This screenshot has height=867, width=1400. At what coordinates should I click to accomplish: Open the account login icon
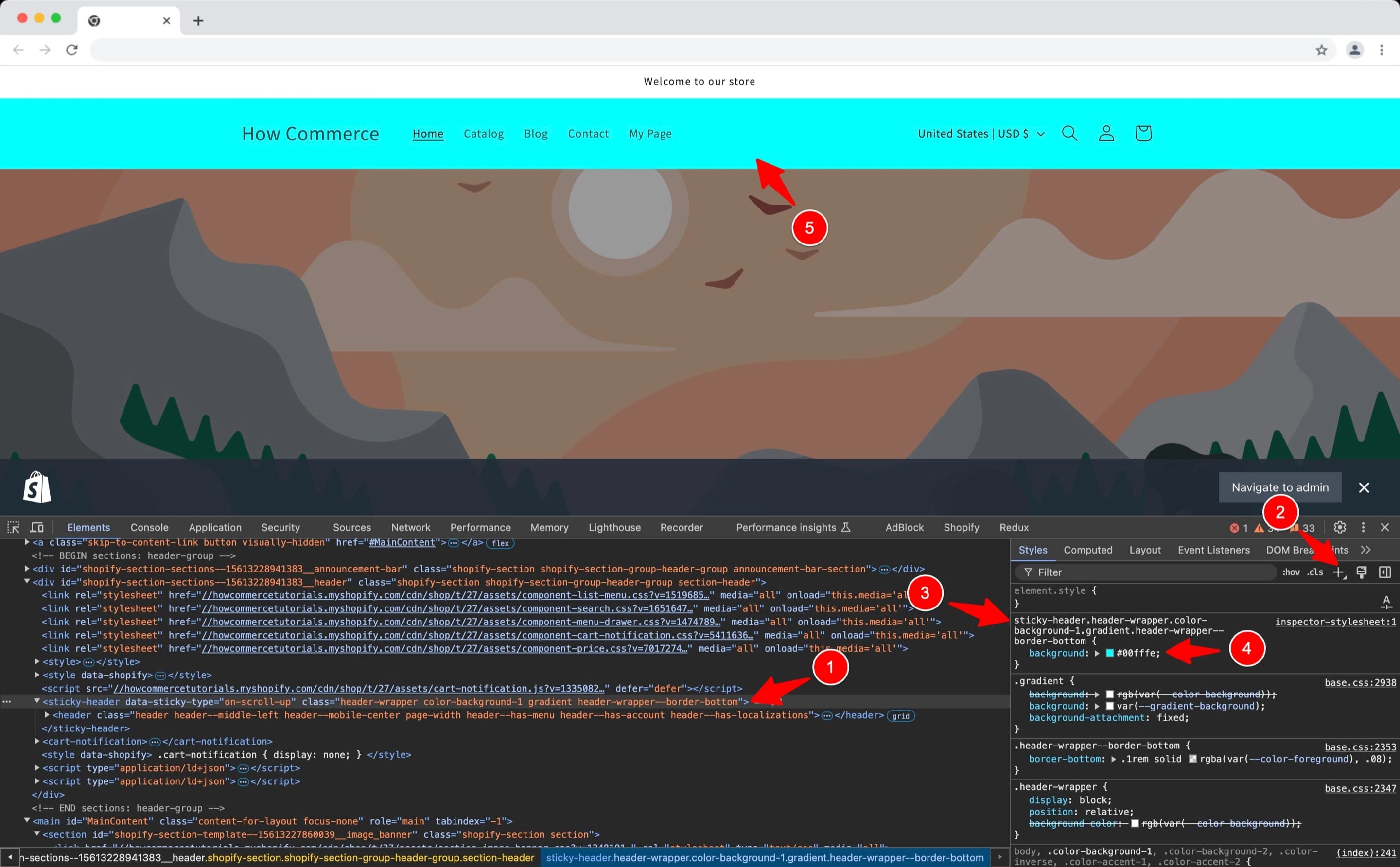(x=1106, y=134)
